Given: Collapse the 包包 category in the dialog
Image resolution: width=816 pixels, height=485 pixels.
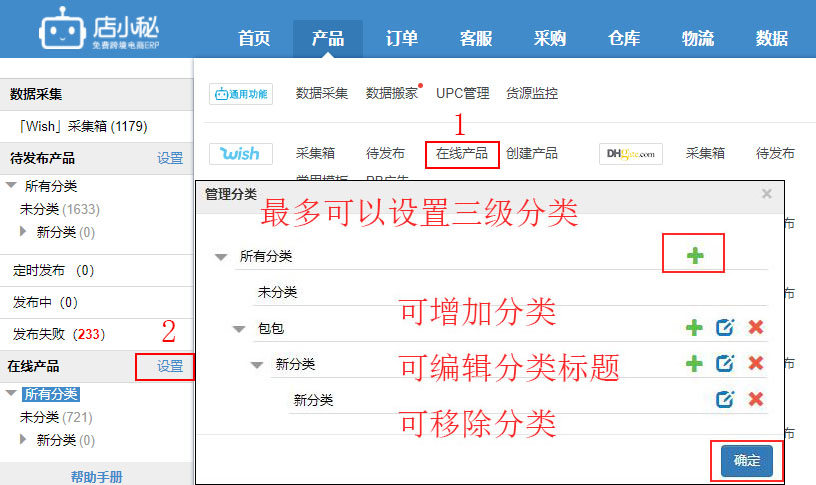Looking at the screenshot, I should pyautogui.click(x=239, y=329).
